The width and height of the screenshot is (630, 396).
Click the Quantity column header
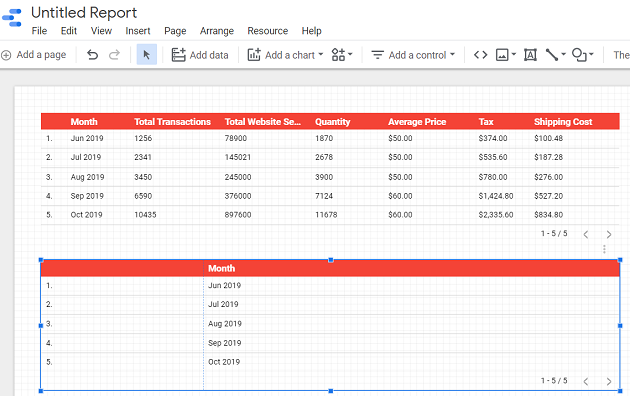point(333,122)
